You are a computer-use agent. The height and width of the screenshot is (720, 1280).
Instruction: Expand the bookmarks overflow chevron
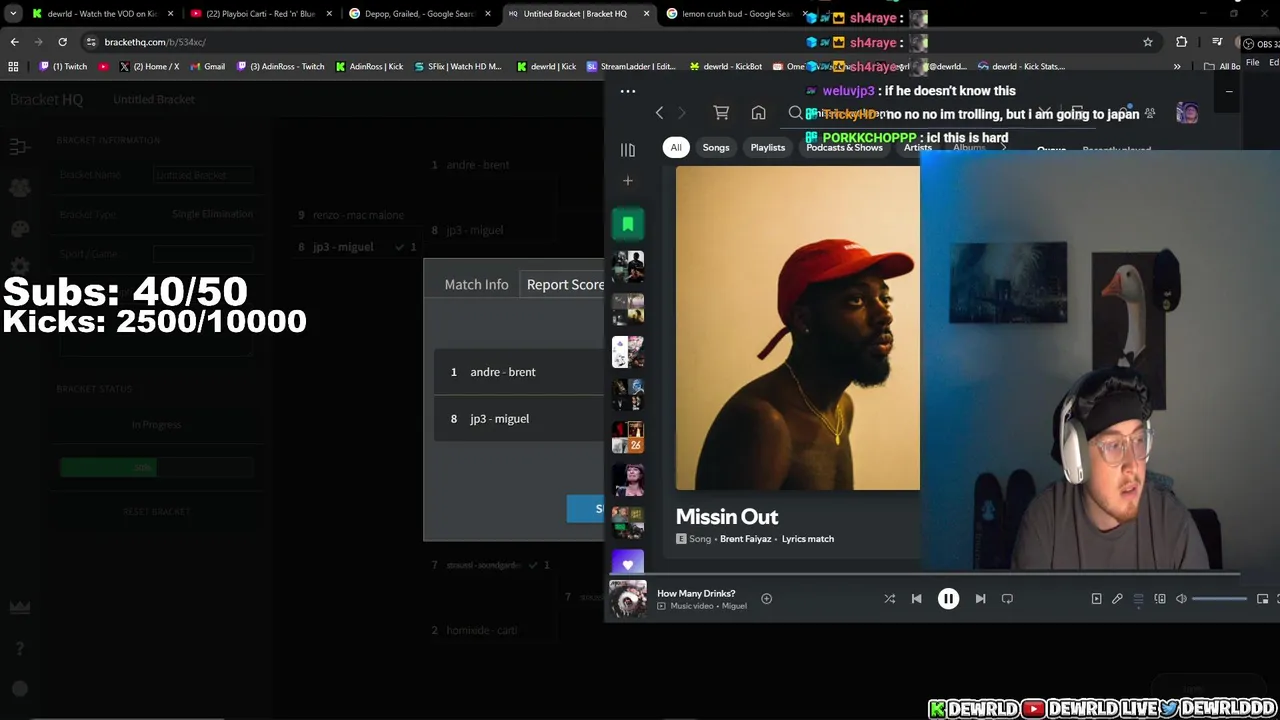(1177, 67)
